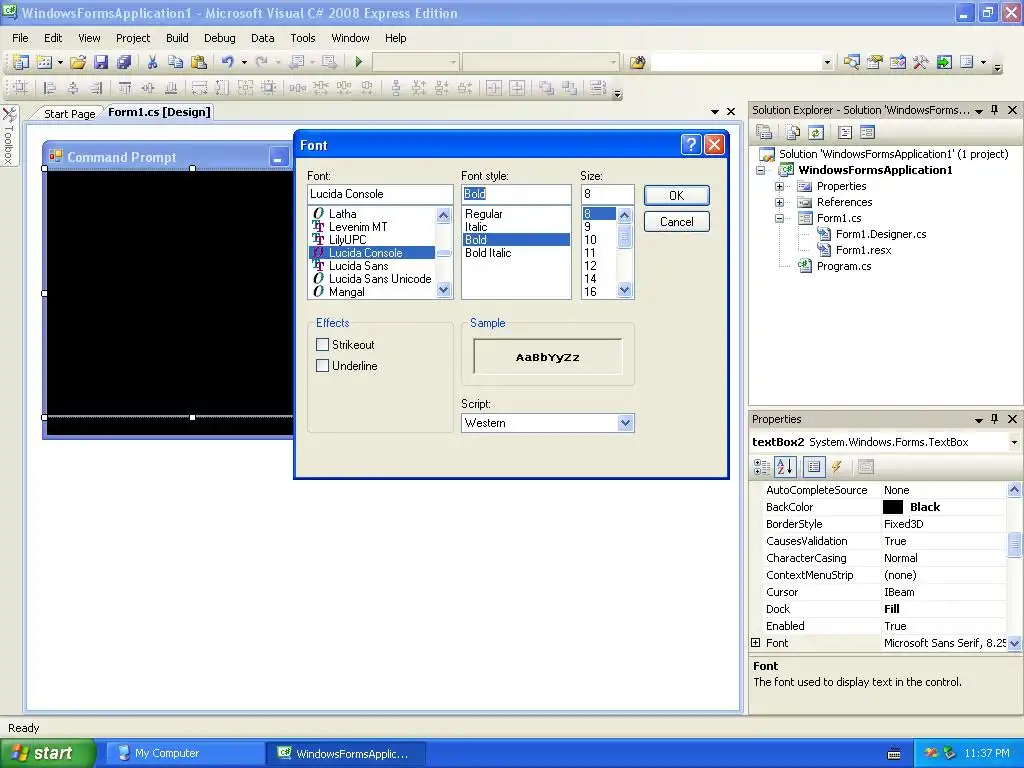Open the Debug menu
This screenshot has width=1024, height=768.
point(219,38)
